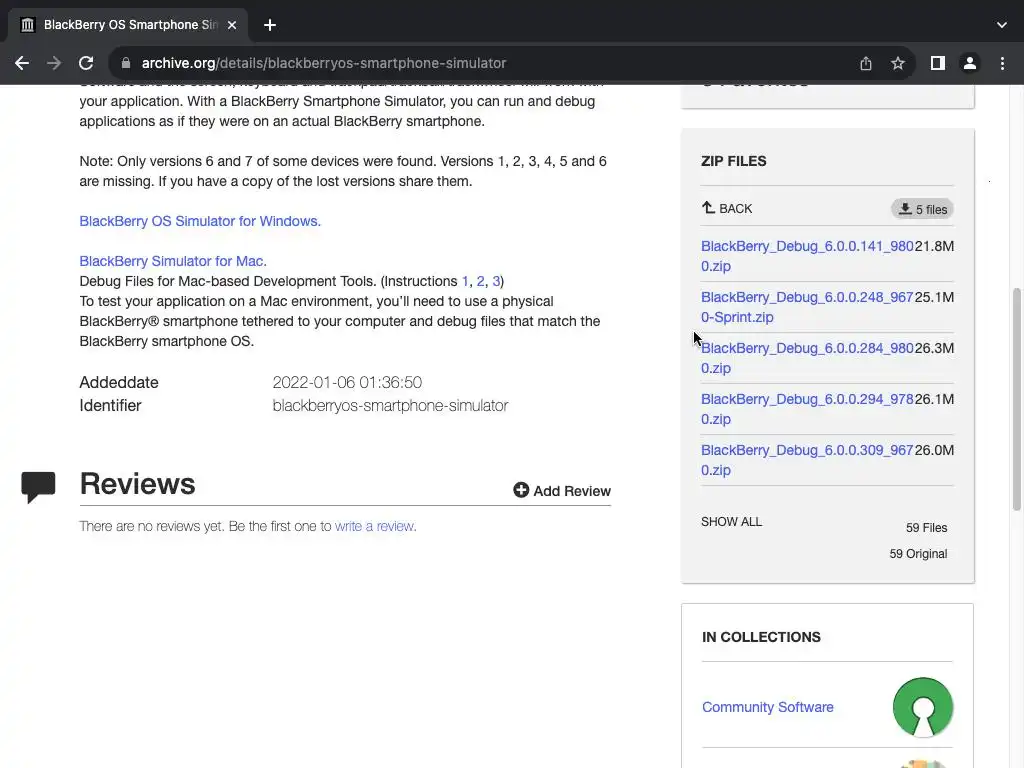The width and height of the screenshot is (1024, 768).
Task: Close the BlackBerry OS Smartphone tab
Action: (232, 25)
